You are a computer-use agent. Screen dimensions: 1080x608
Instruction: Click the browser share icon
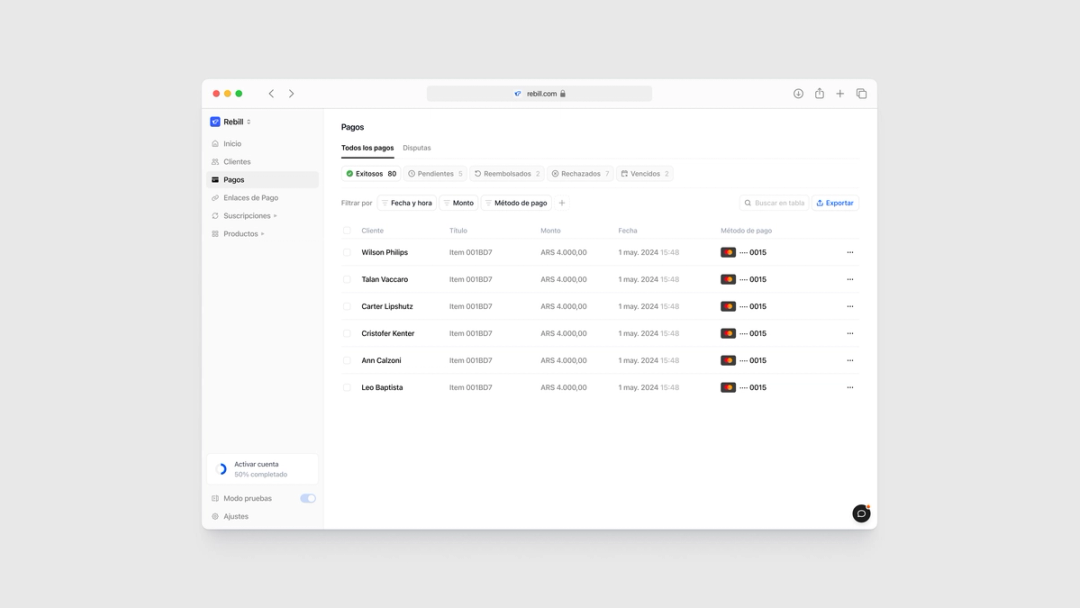point(820,94)
